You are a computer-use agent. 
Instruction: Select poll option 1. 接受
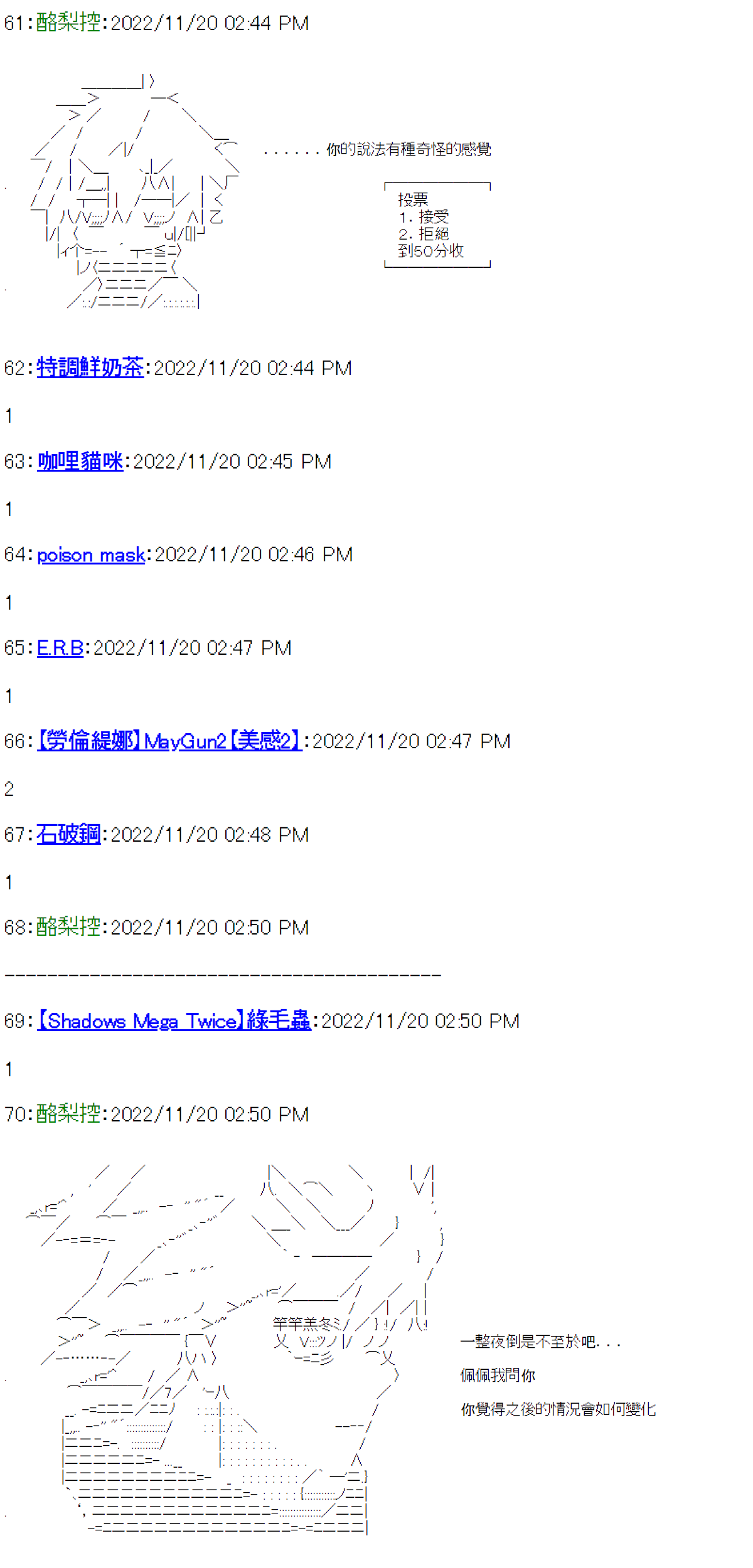pyautogui.click(x=424, y=217)
